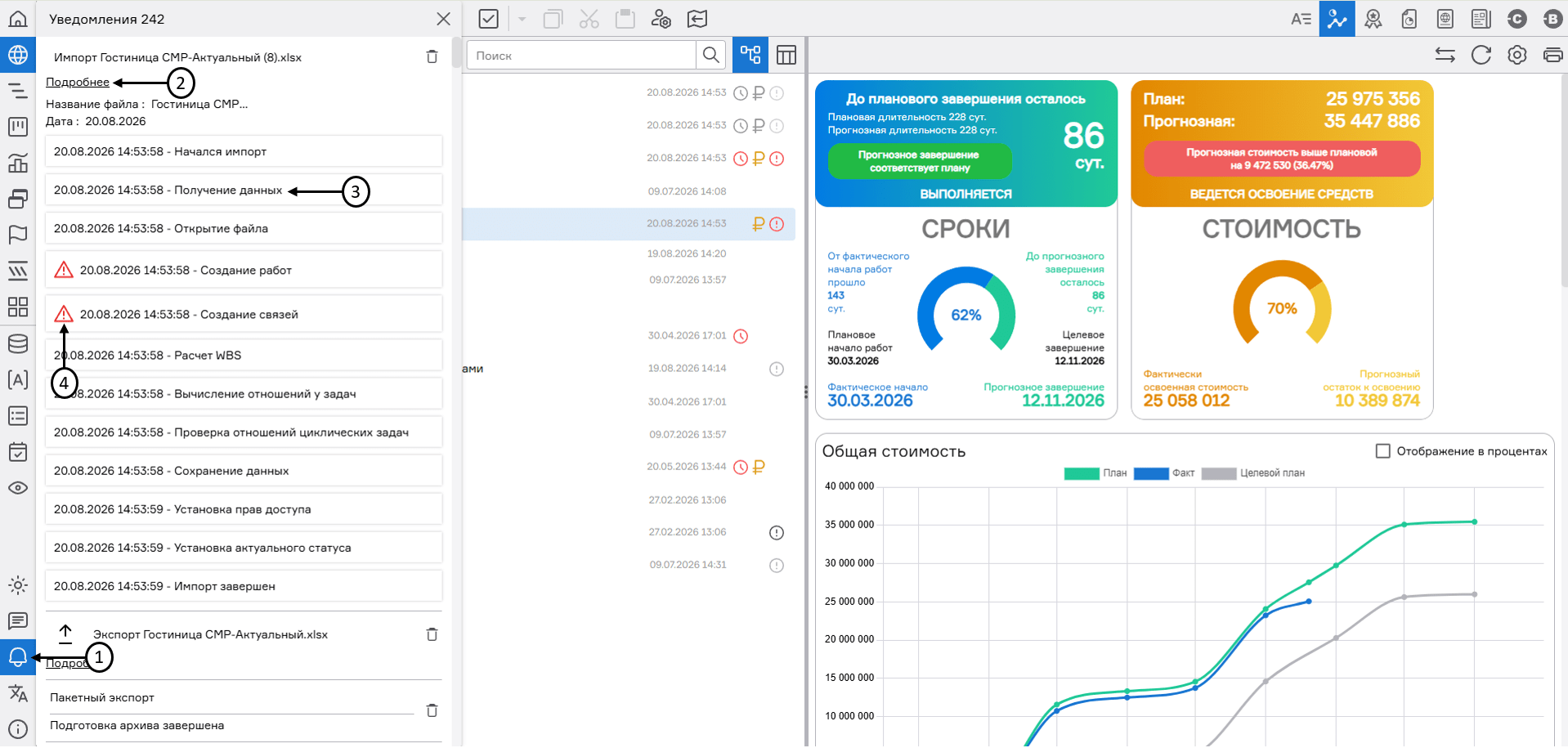
Task: Open the calendar check sidebar icon
Action: point(18,451)
